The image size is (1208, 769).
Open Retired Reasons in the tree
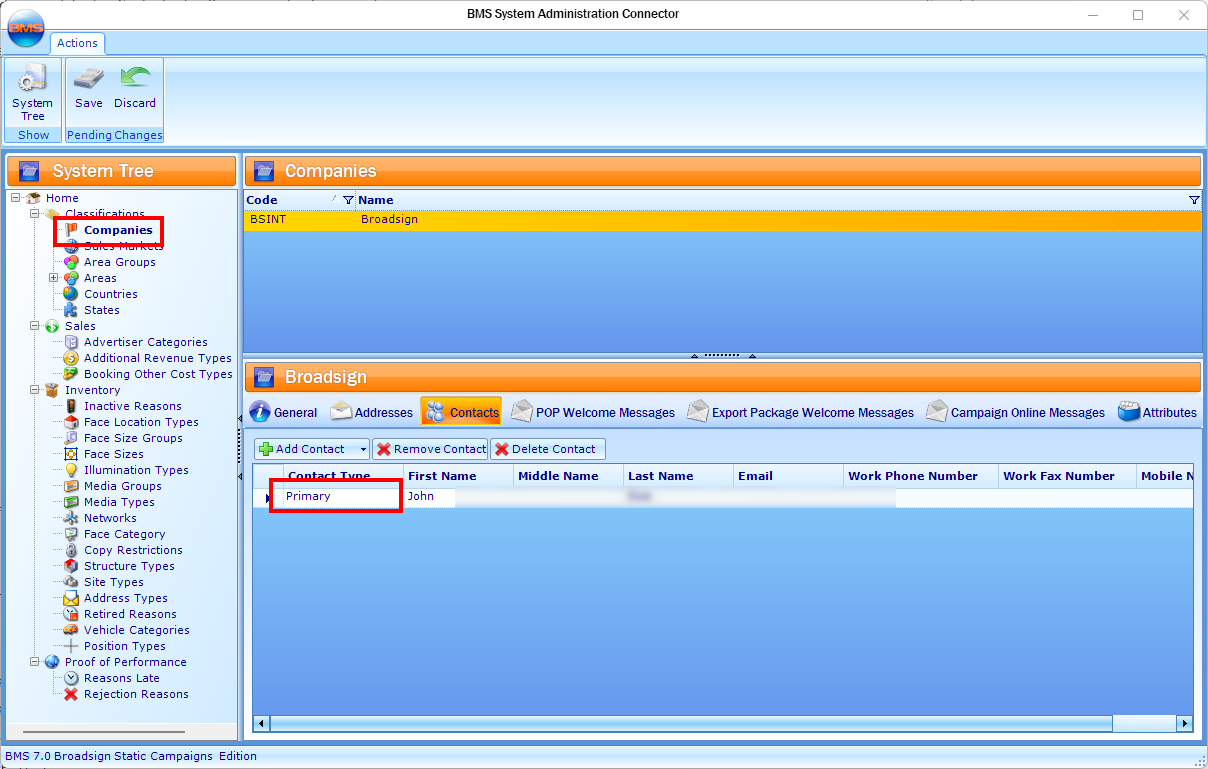tap(130, 614)
